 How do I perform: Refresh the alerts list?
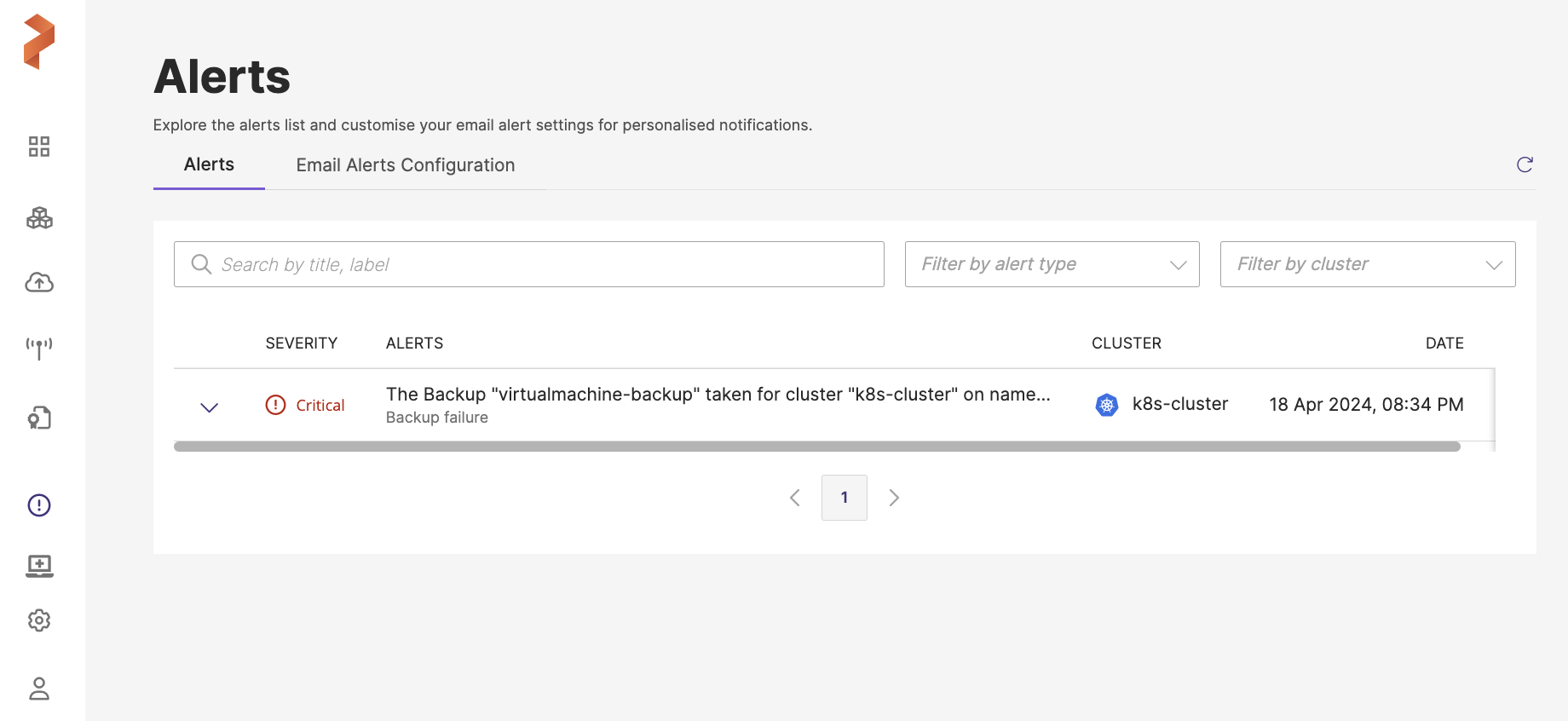pos(1525,164)
